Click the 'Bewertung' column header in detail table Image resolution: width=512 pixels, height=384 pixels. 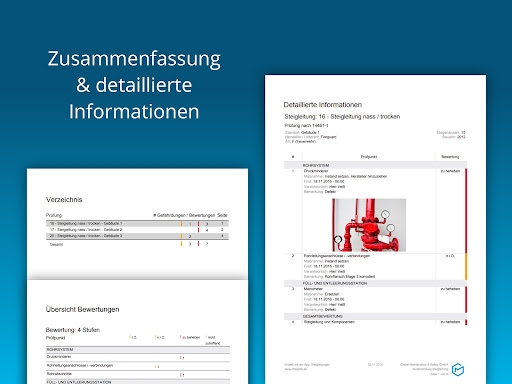tap(450, 157)
